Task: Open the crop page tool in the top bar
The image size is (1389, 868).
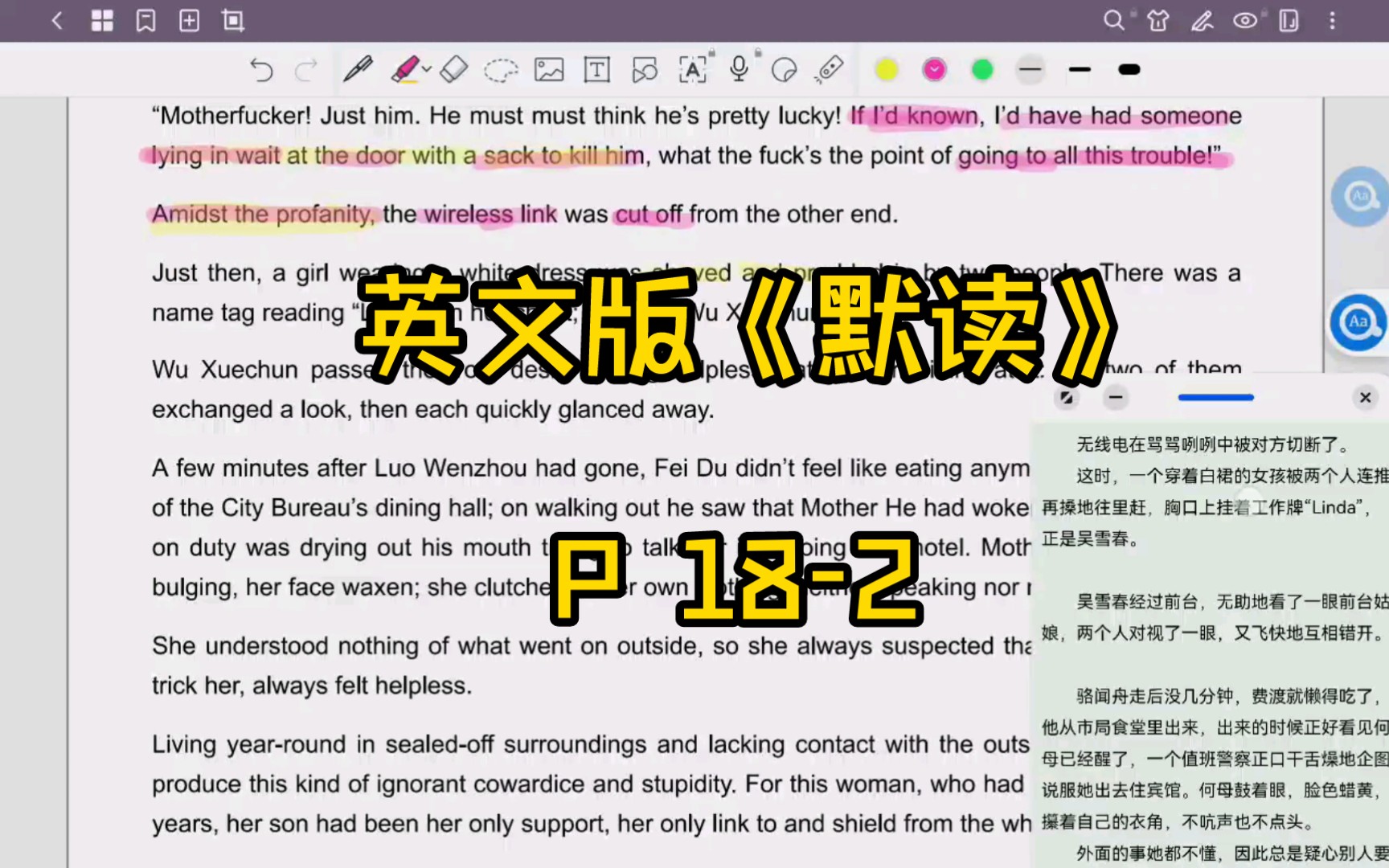Action: tap(233, 20)
